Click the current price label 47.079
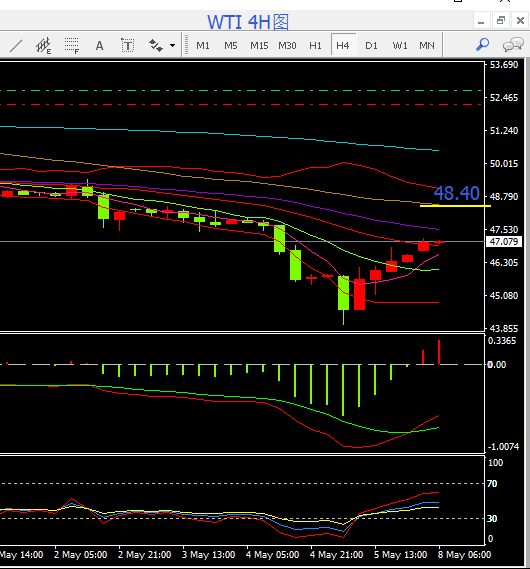Screen dimensions: 530x569 pos(504,242)
